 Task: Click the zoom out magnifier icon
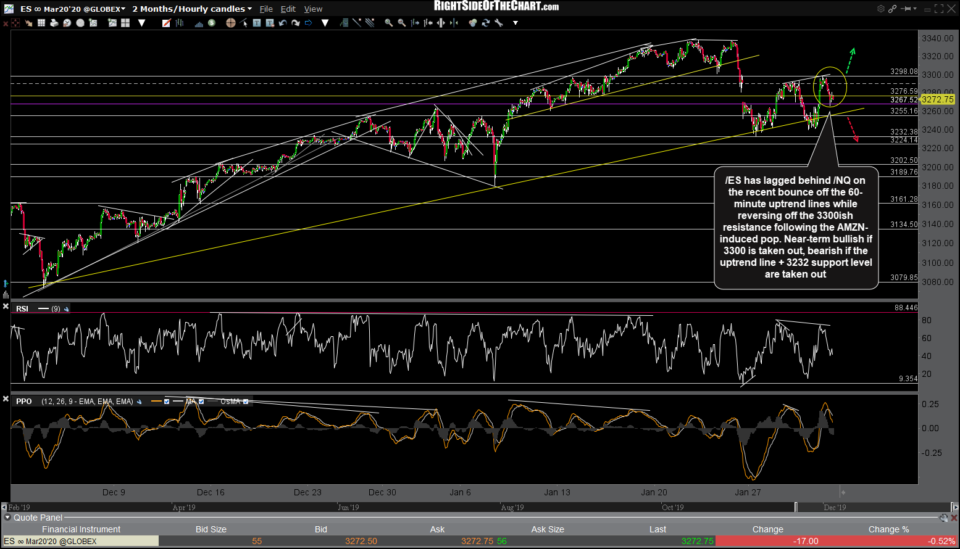pyautogui.click(x=401, y=23)
